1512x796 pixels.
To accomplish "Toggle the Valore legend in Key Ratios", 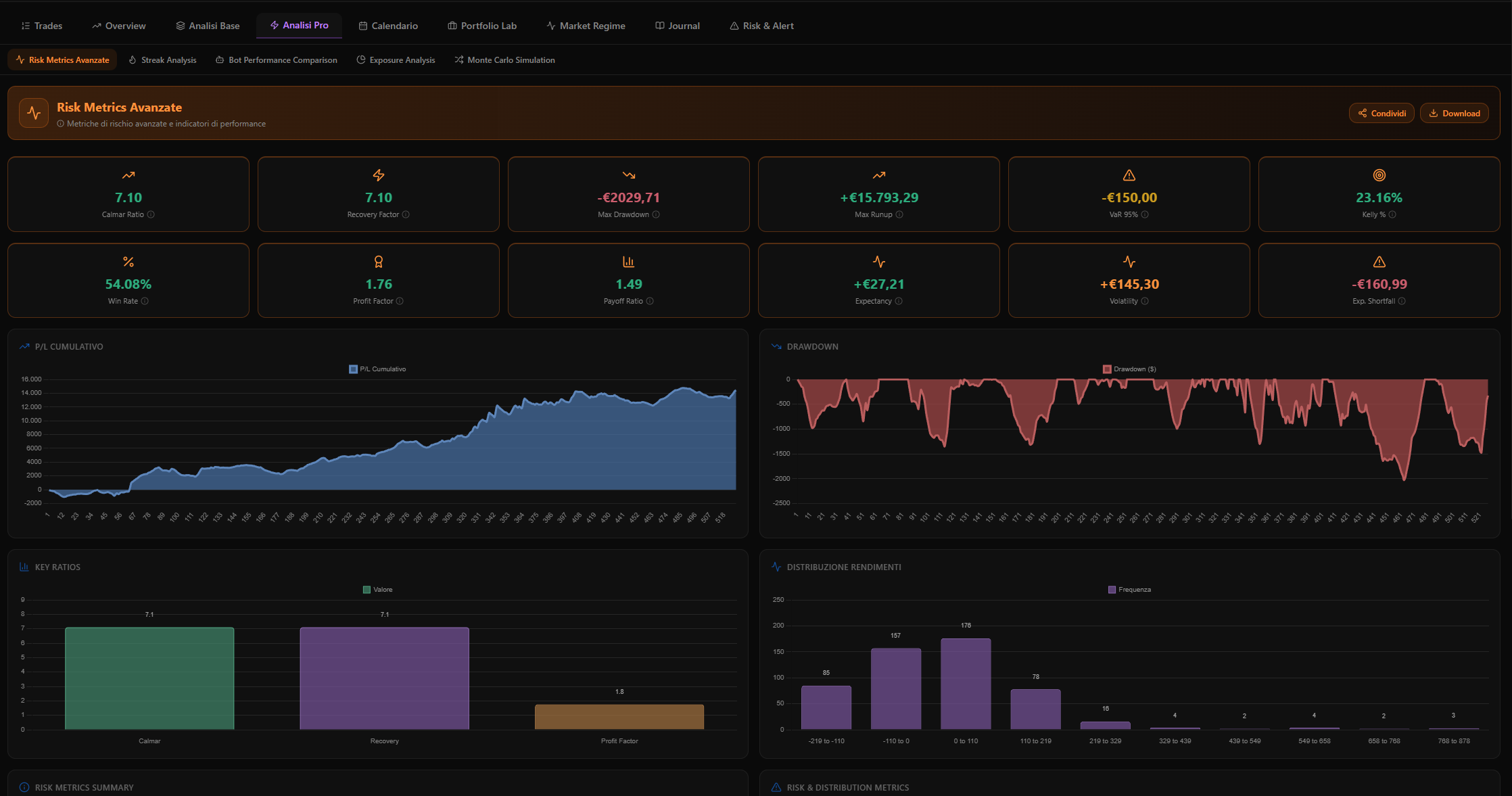I will (377, 590).
